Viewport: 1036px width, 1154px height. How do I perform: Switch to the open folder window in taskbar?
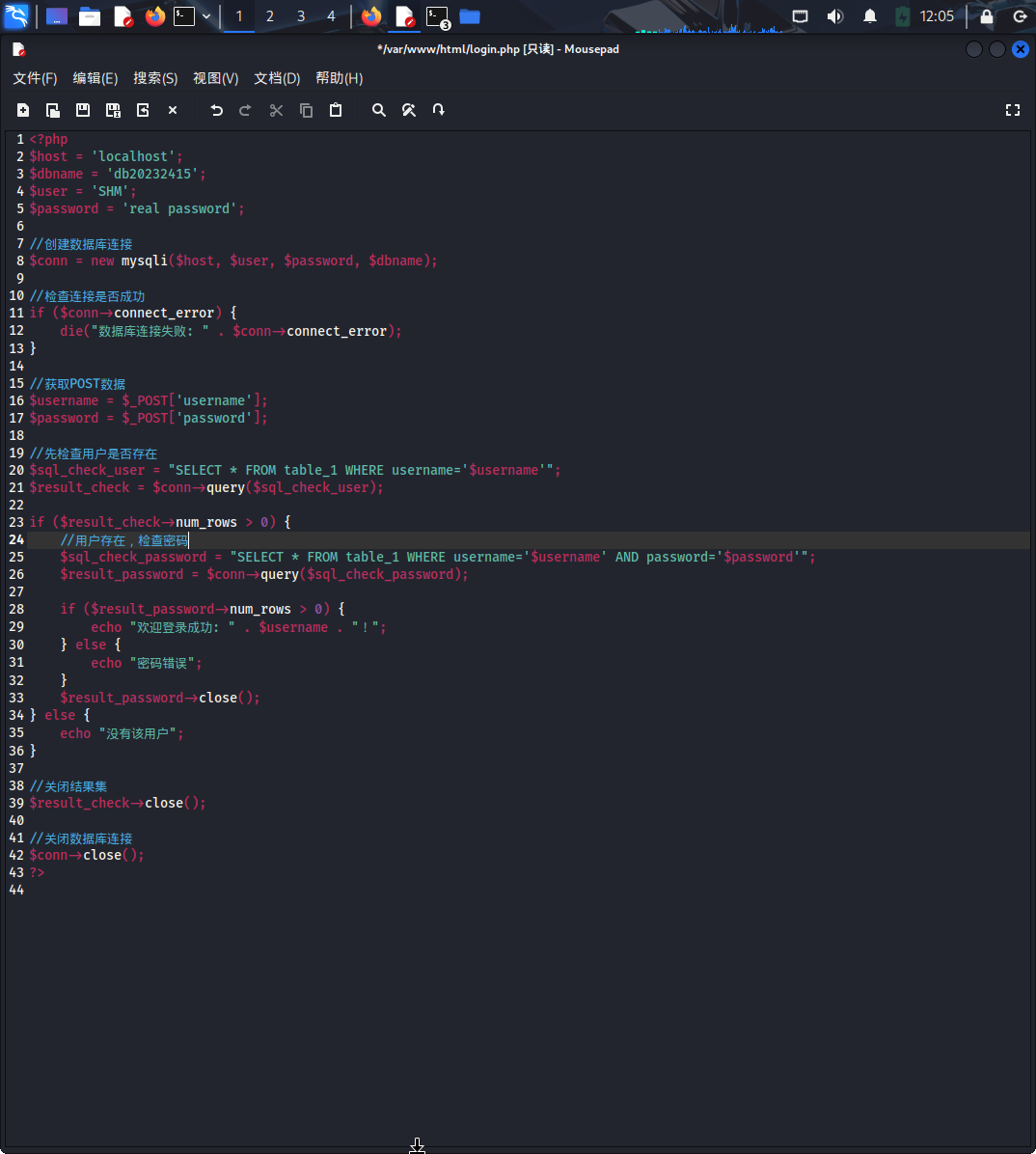470,16
